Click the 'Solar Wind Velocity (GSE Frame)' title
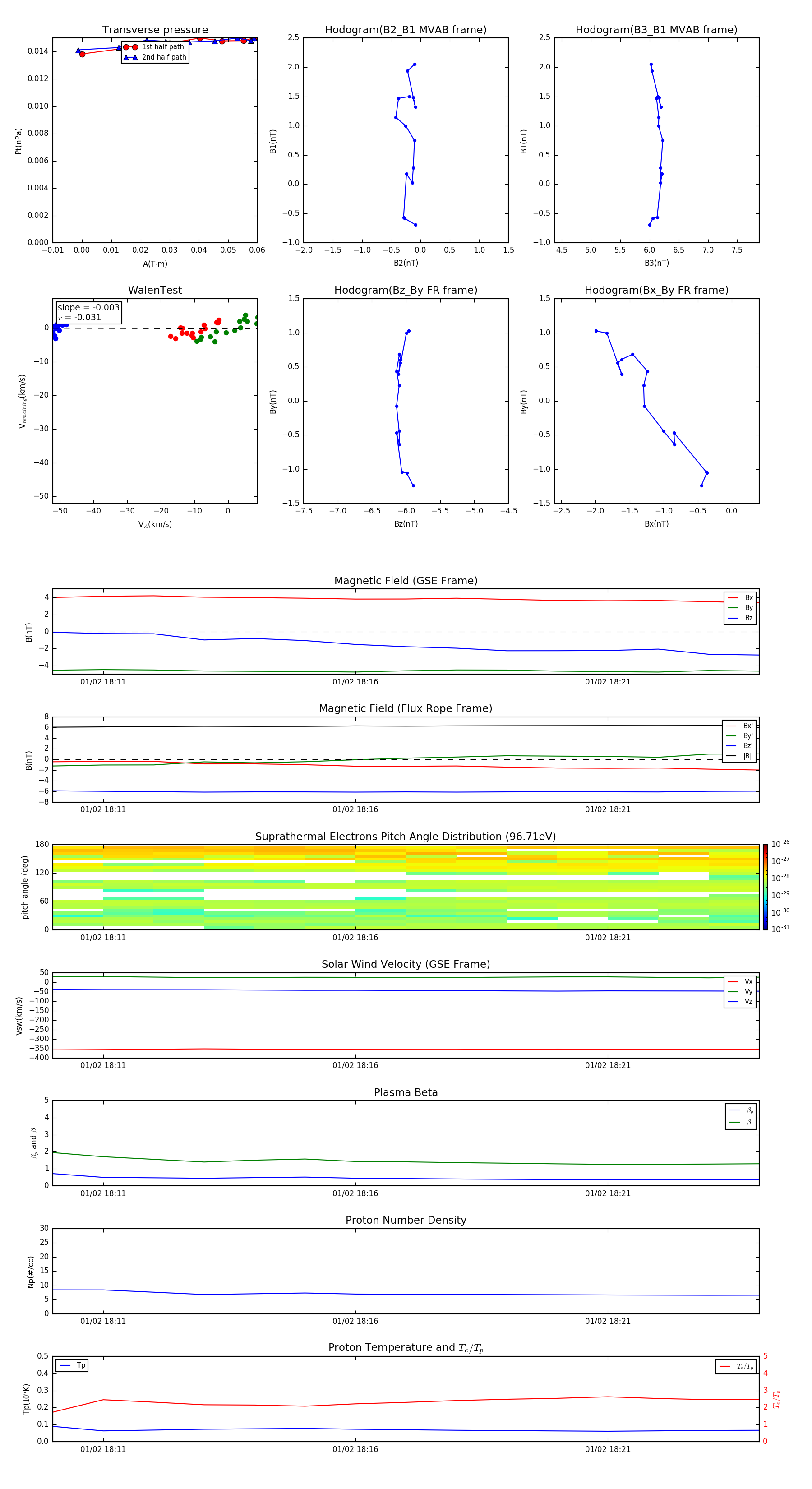Image resolution: width=812 pixels, height=1489 pixels. (406, 965)
